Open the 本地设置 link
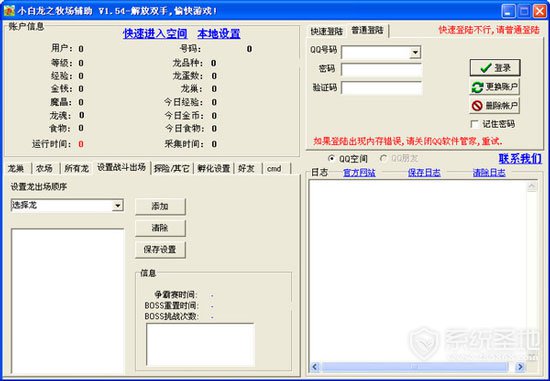 coord(219,34)
